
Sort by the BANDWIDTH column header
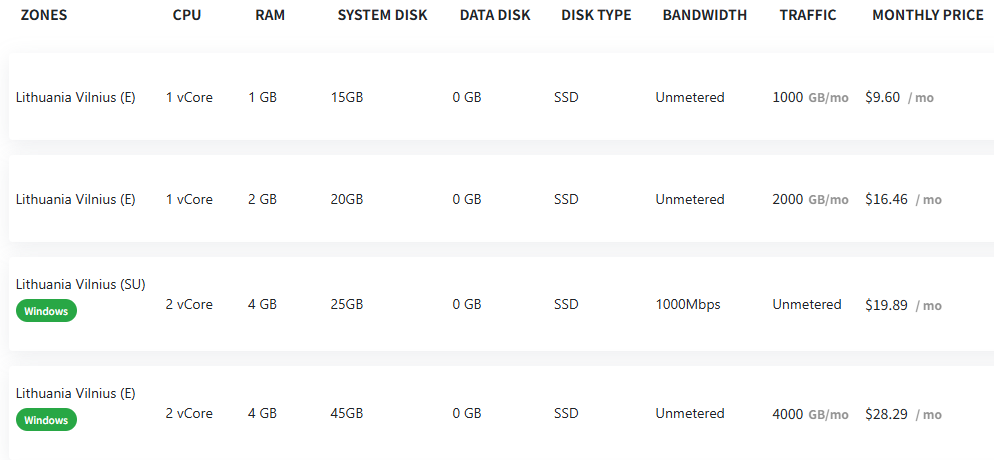click(705, 15)
